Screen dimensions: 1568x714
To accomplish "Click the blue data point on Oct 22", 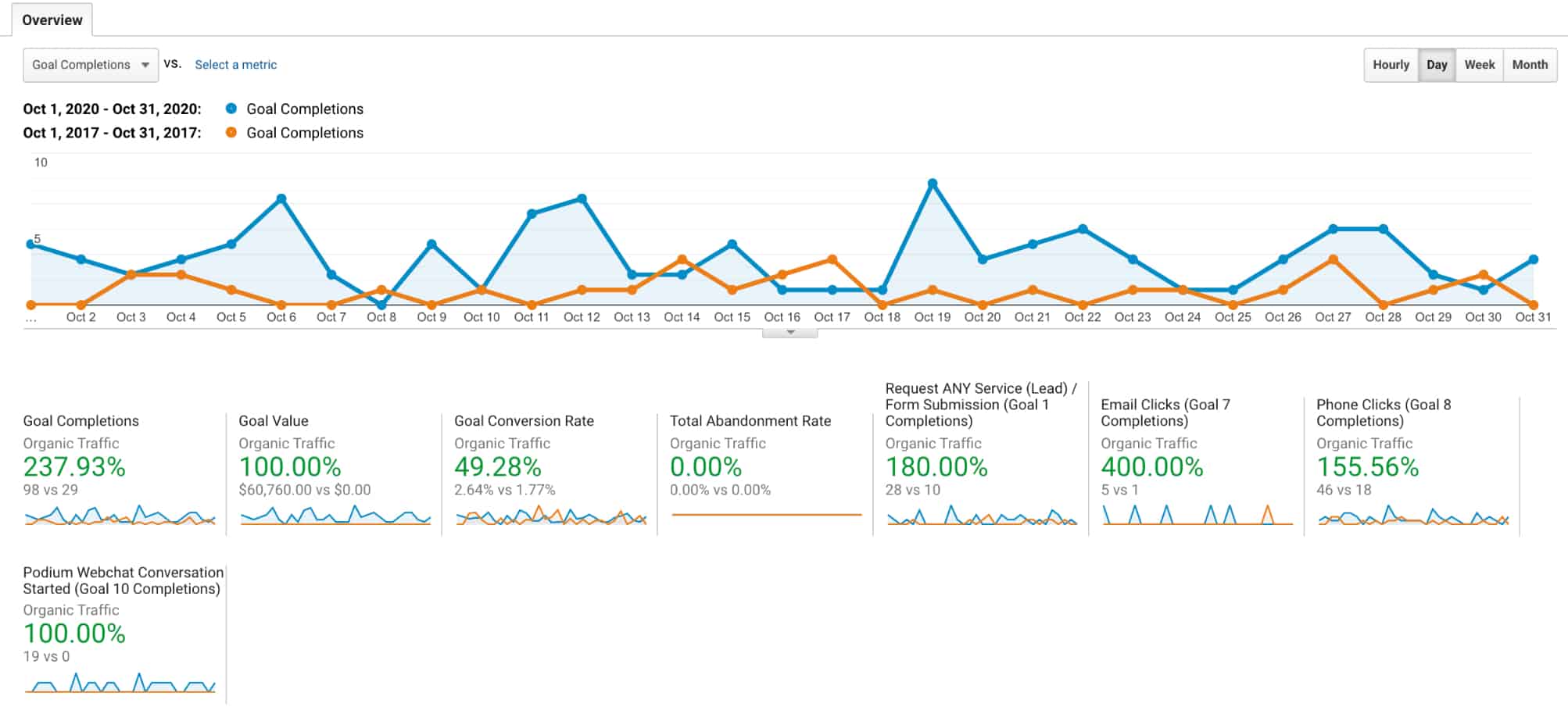I will (x=1083, y=229).
